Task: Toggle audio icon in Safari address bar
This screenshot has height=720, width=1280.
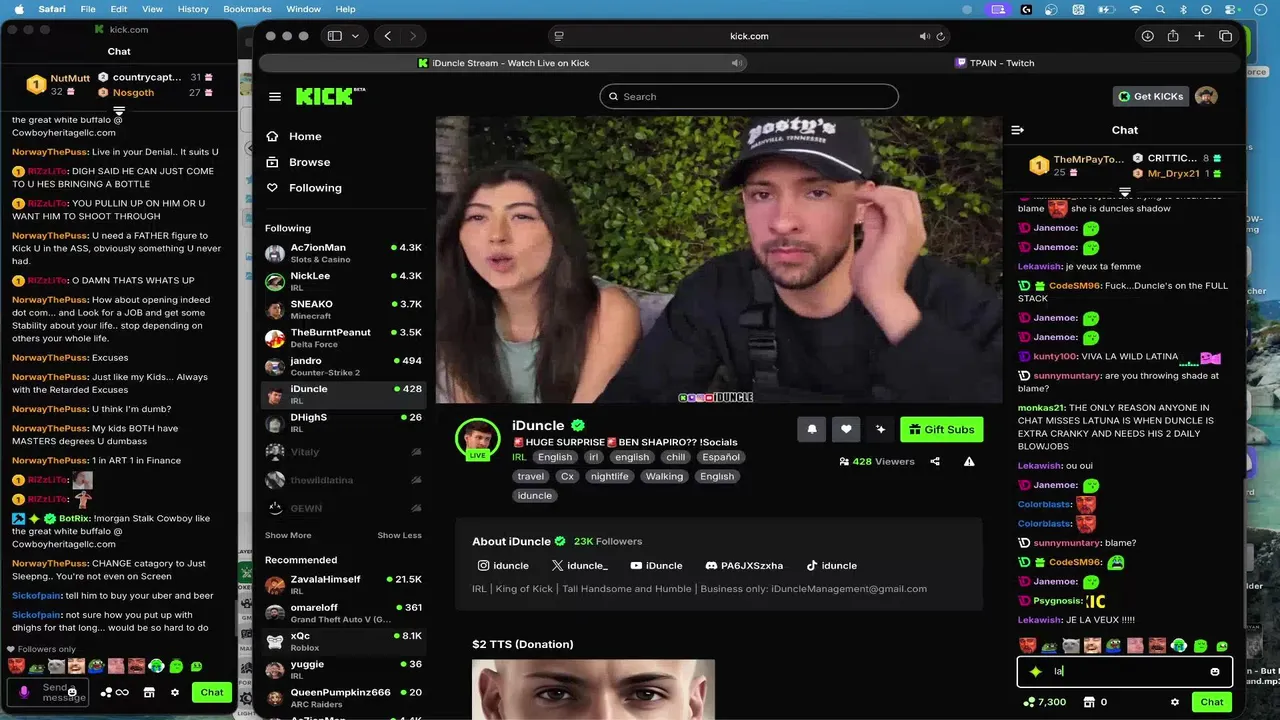Action: pyautogui.click(x=925, y=36)
